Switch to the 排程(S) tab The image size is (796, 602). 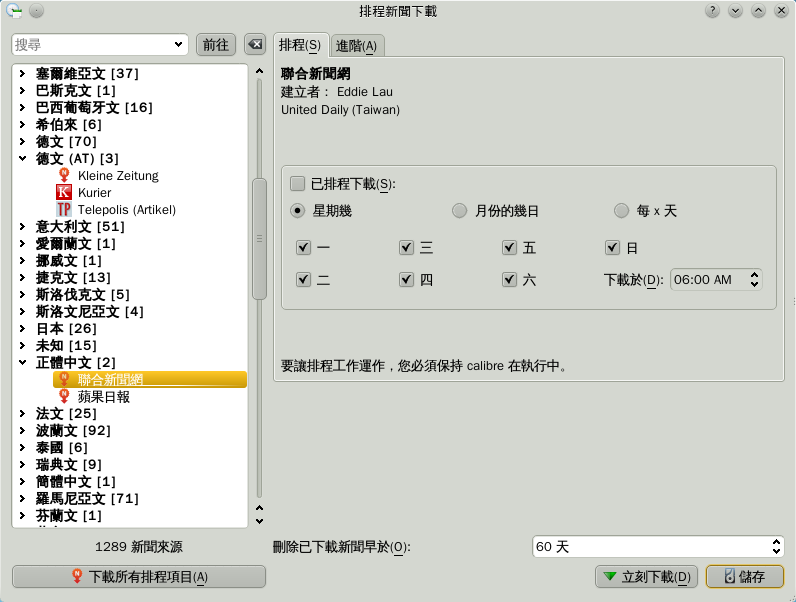(301, 45)
